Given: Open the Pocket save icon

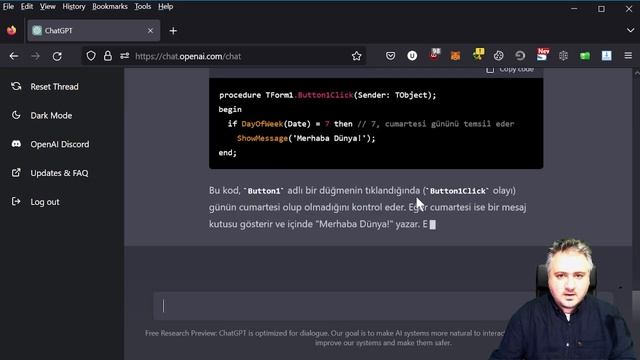Looking at the screenshot, I should 390,56.
